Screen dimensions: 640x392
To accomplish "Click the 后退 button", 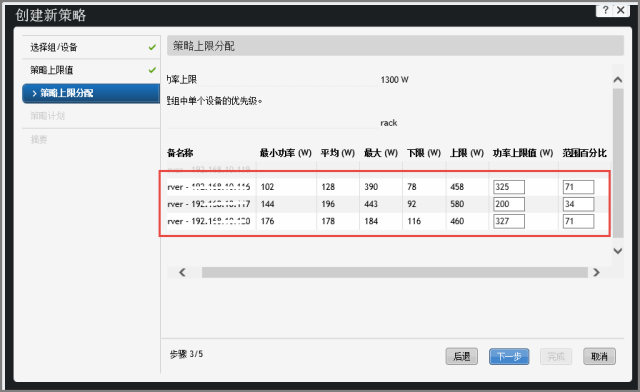I will point(462,356).
